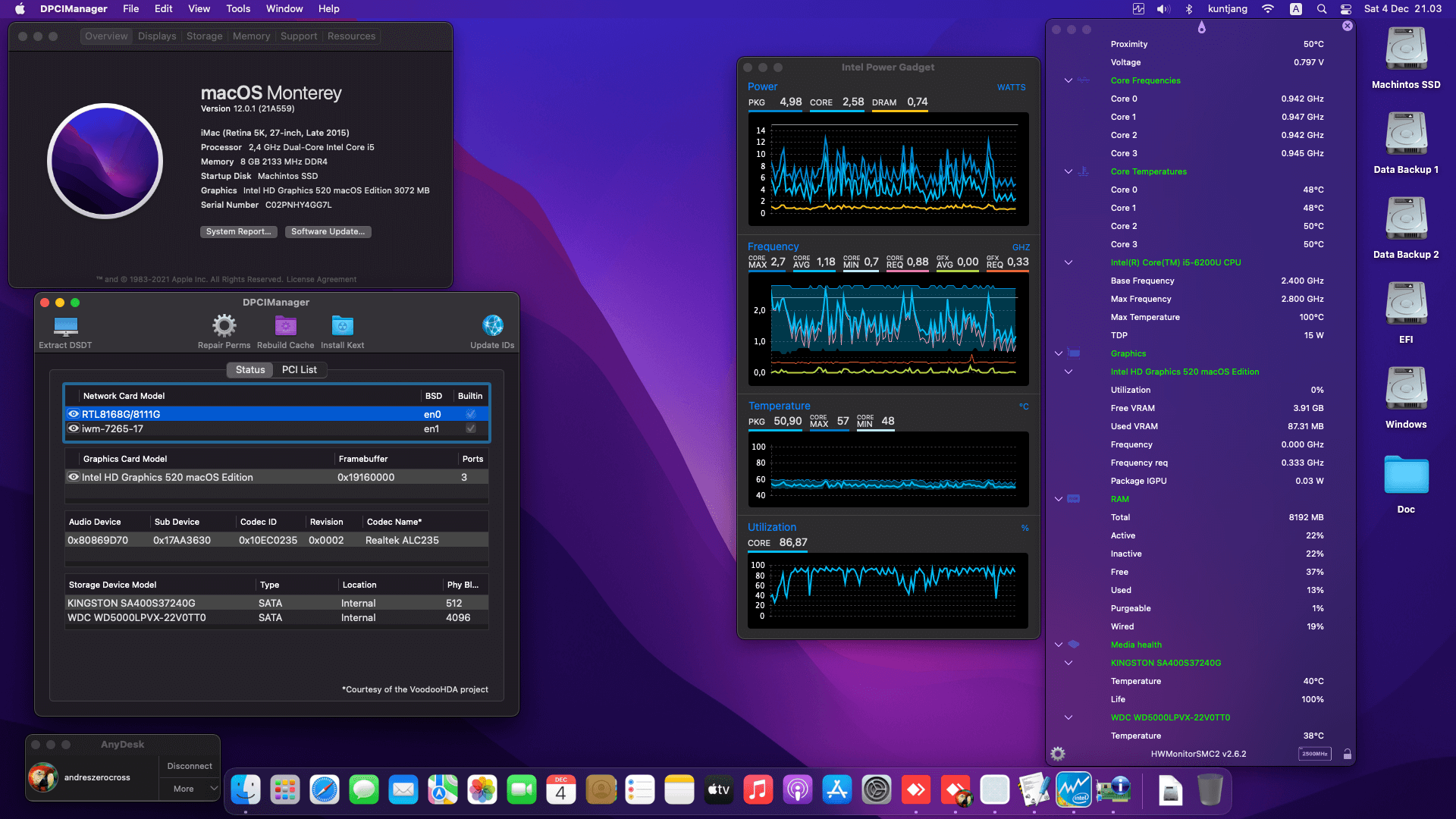Collapse KINGSTON SA400S37240G node
The width and height of the screenshot is (1456, 819).
(1068, 663)
